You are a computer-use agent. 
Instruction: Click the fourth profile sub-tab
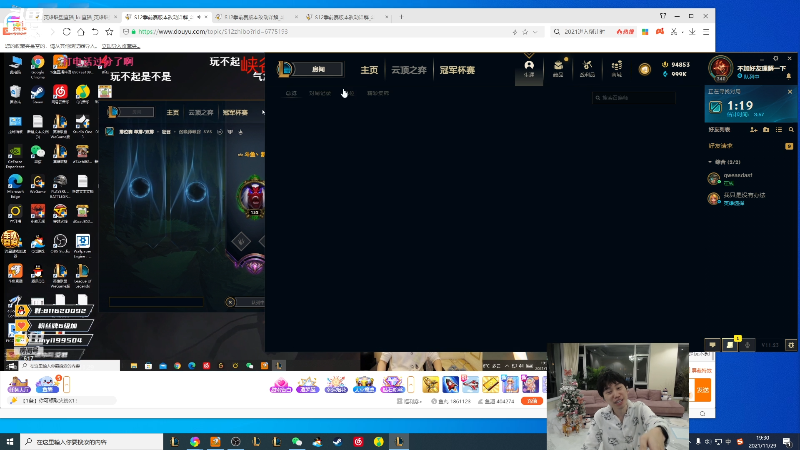pyautogui.click(x=378, y=93)
